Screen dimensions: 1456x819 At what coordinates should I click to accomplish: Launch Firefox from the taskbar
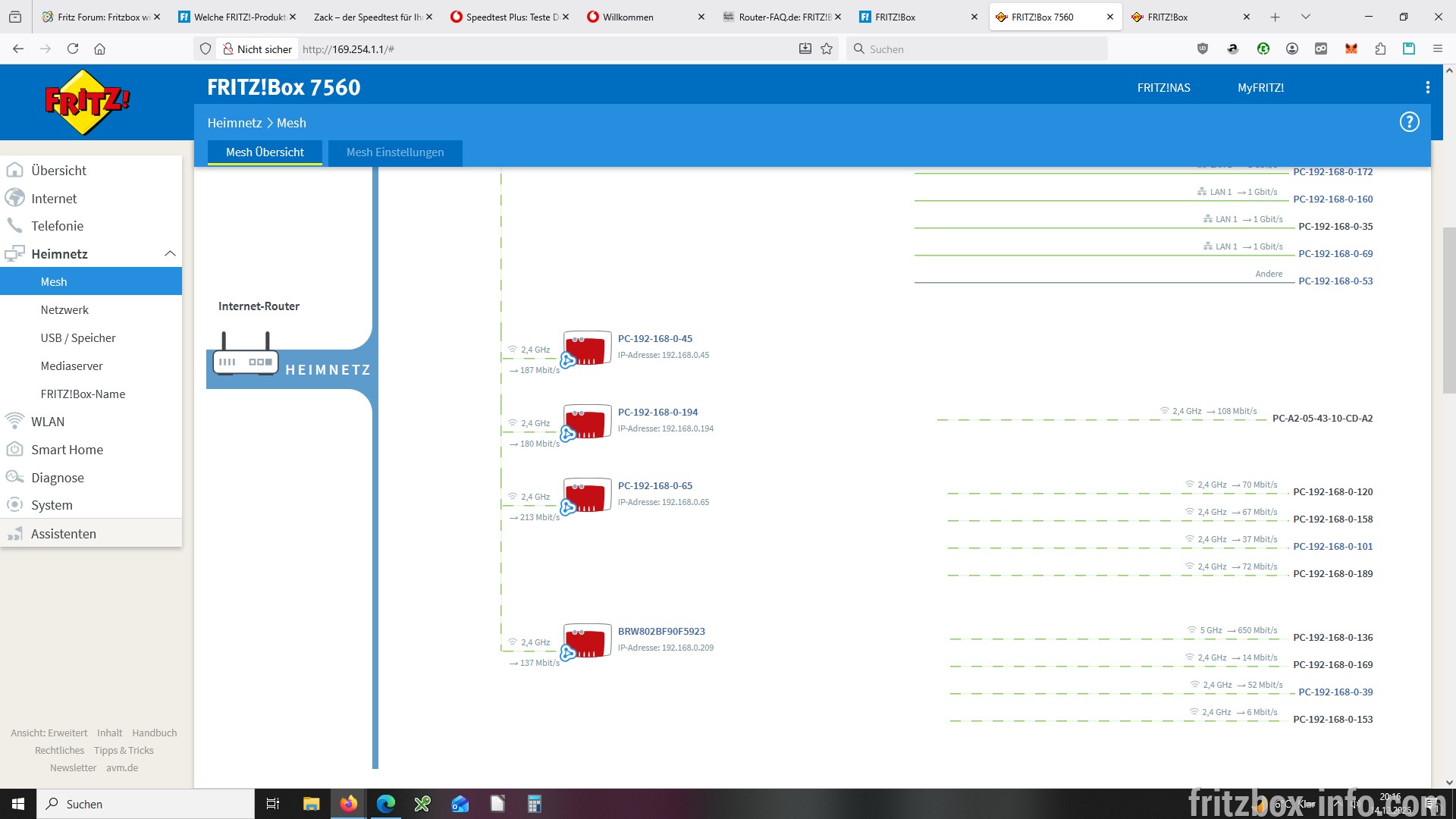click(349, 804)
